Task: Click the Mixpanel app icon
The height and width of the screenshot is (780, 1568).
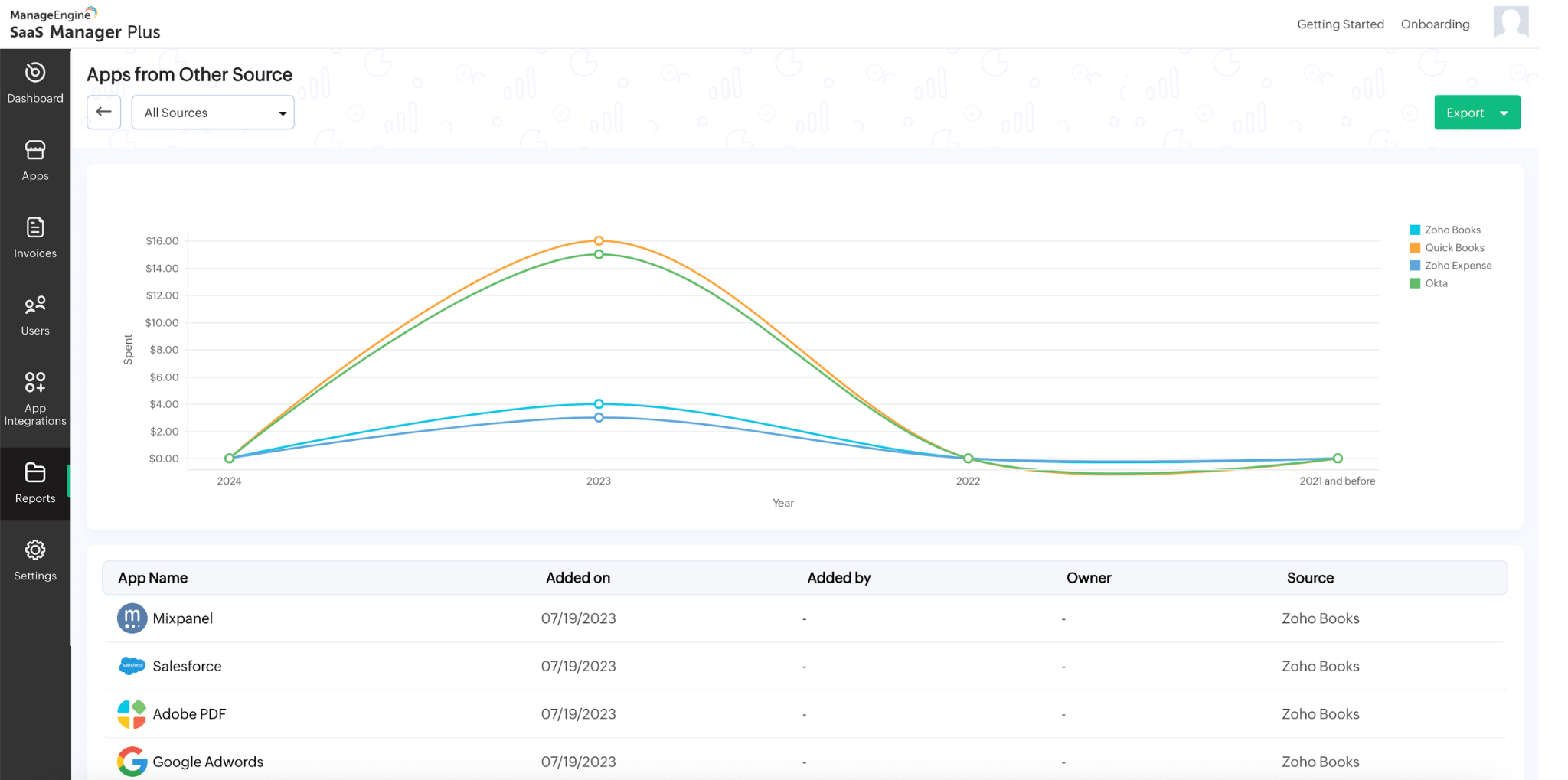Action: 132,618
